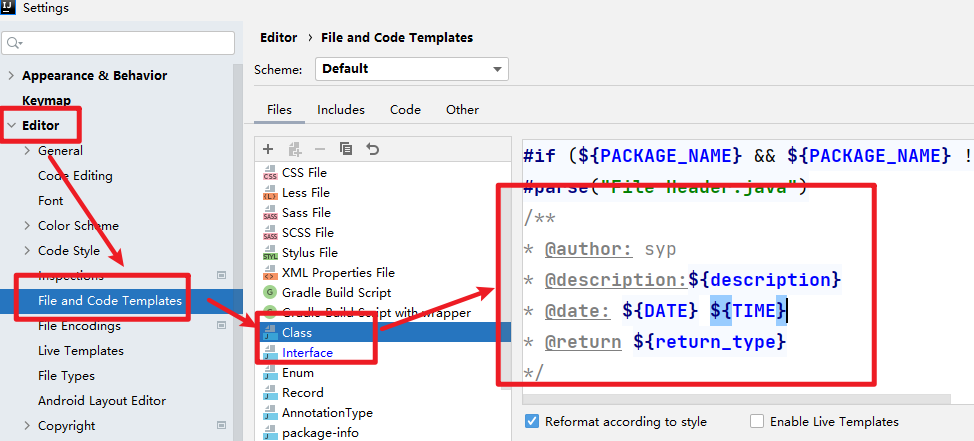The height and width of the screenshot is (441, 974).
Task: Open File Encodings settings
Action: (80, 325)
